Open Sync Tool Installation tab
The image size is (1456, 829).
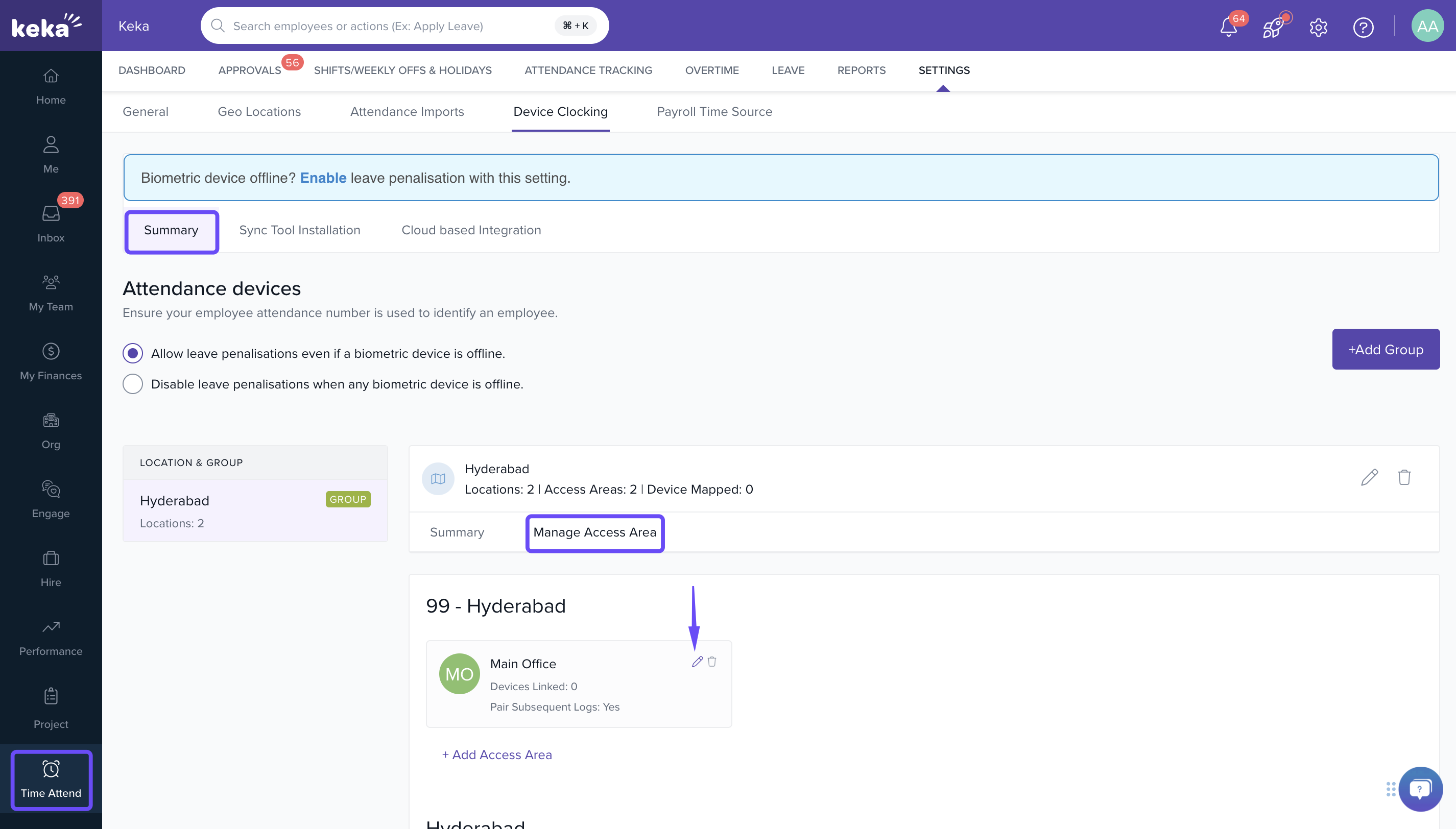300,230
